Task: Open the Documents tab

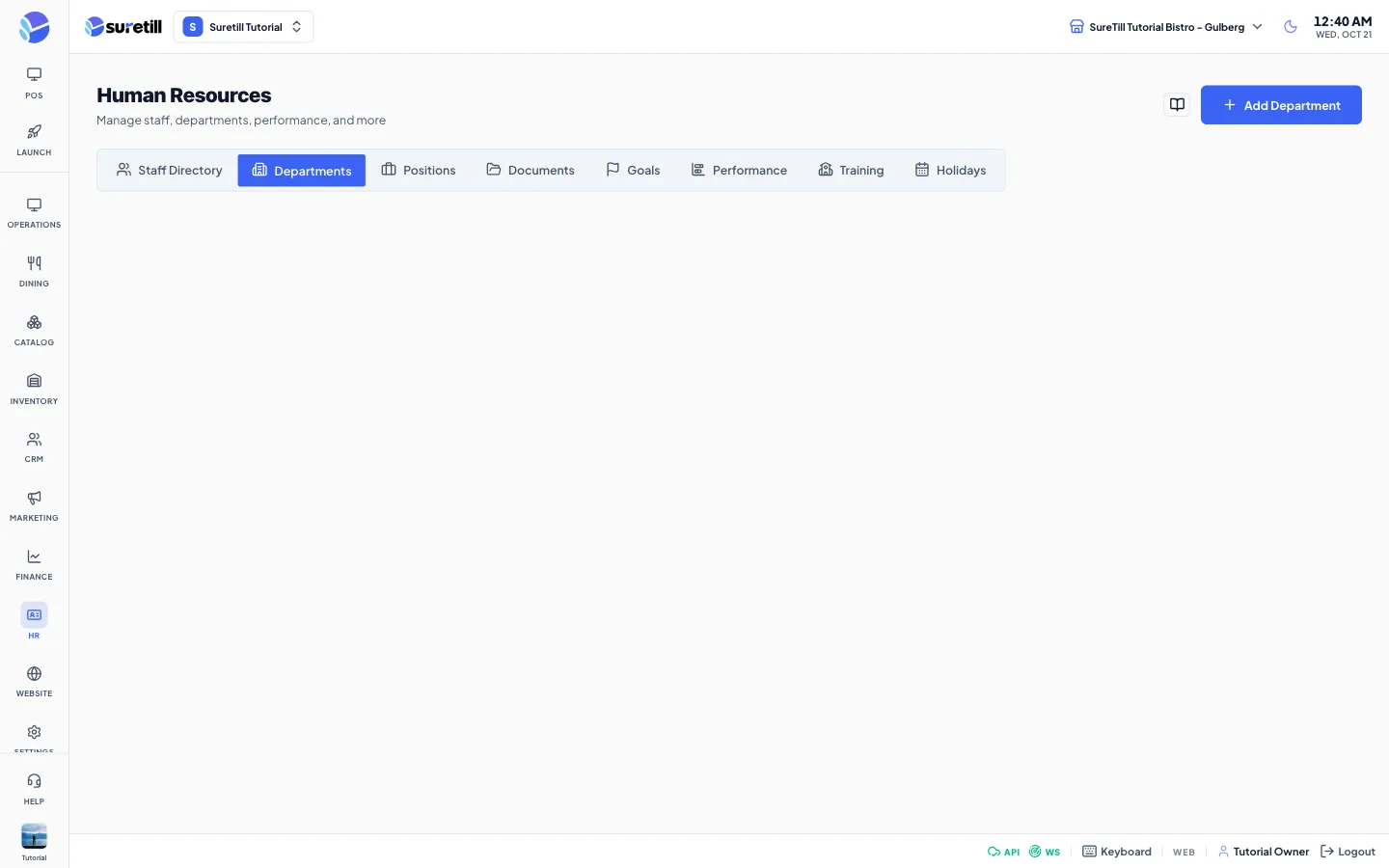Action: tap(531, 170)
